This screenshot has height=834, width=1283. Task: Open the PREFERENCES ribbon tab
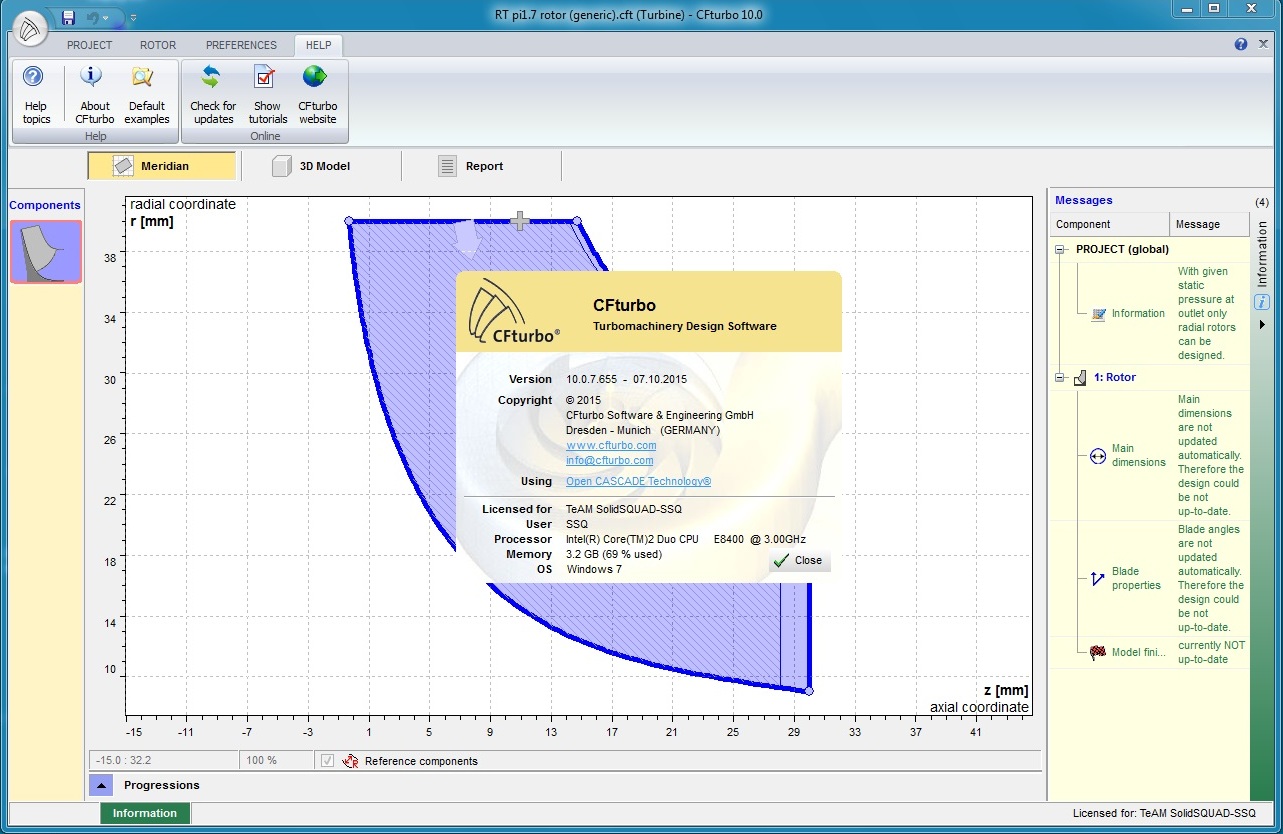241,45
